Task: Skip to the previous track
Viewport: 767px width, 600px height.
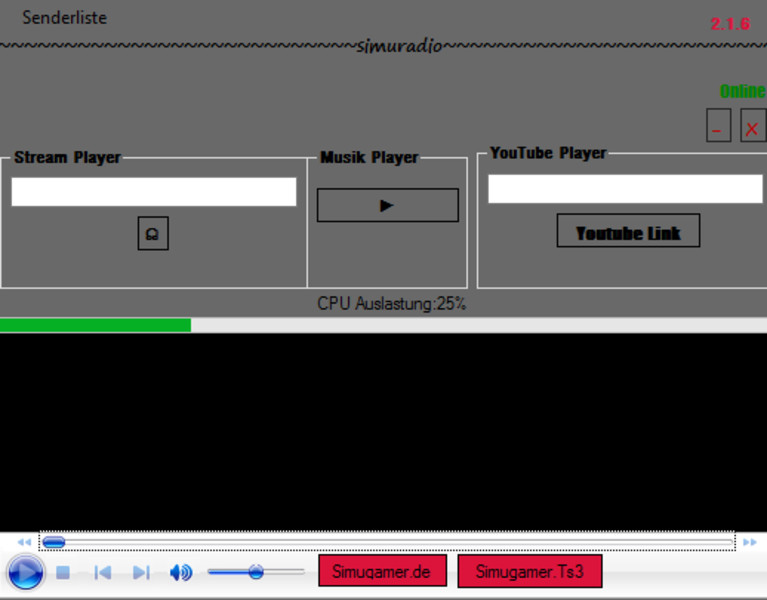Action: 102,573
